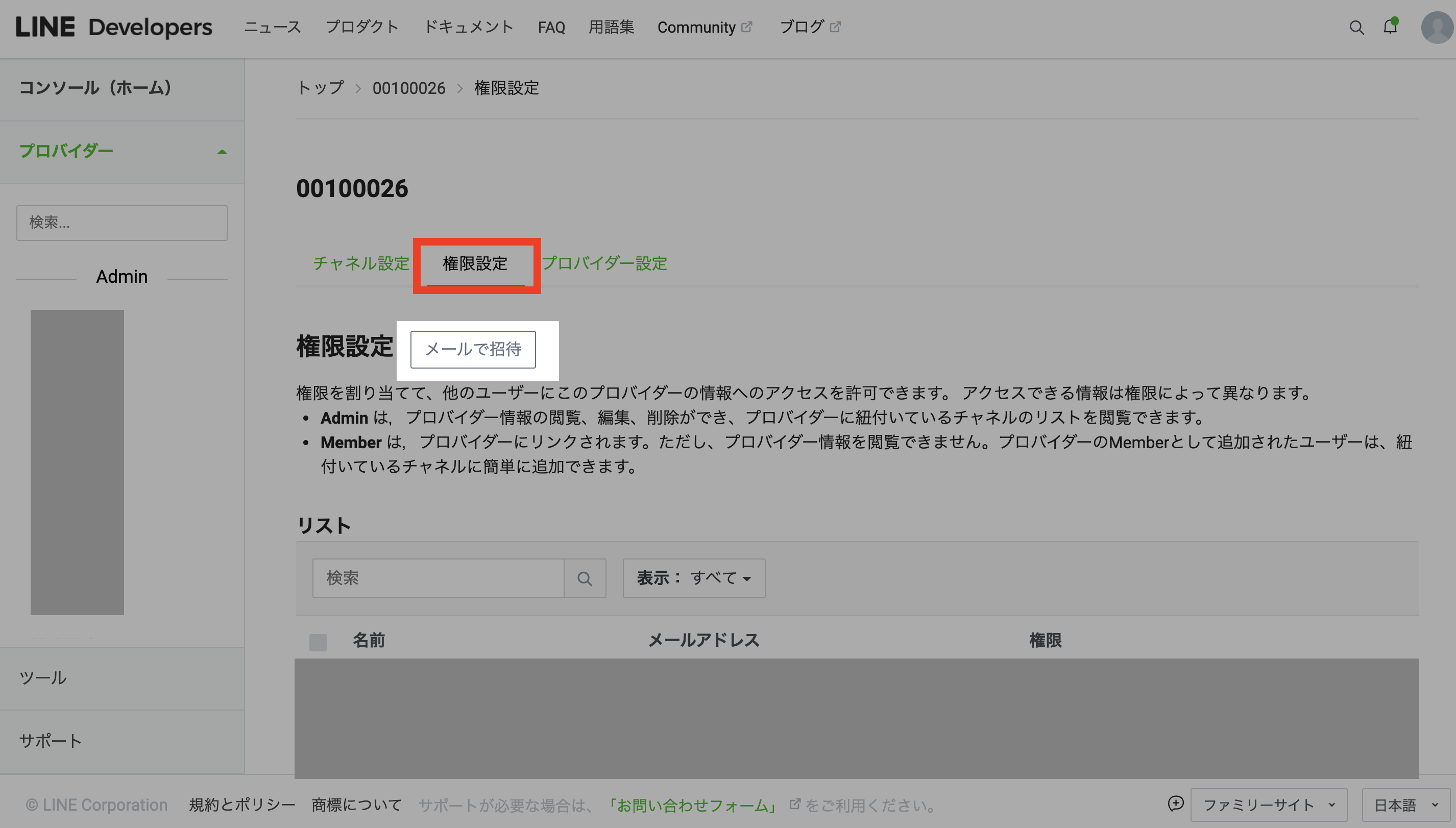Click the feedback icon beside ファミリーサイト
Screen dimensions: 1456x828
point(1176,803)
